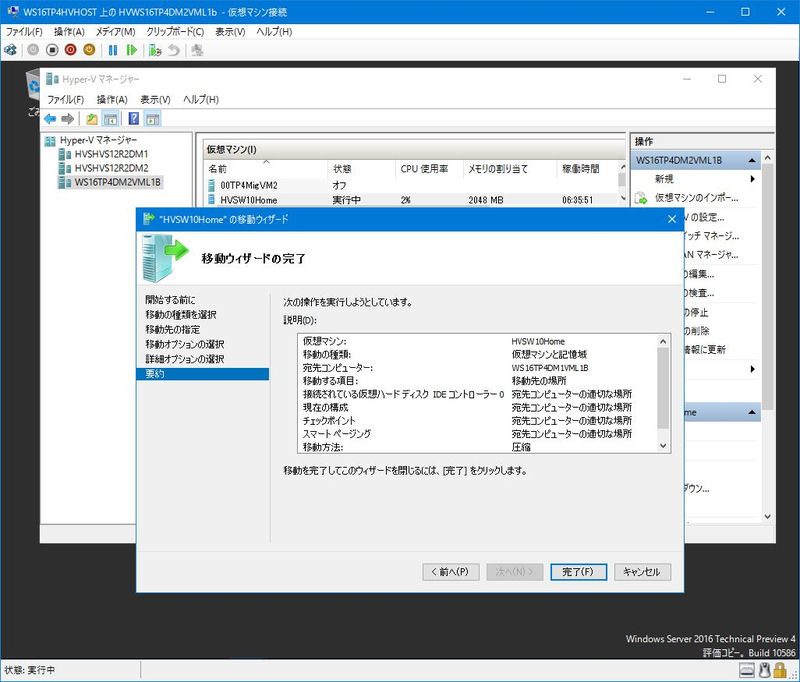Pause the virtual machine with the blue bars icon
The height and width of the screenshot is (682, 800).
(113, 50)
